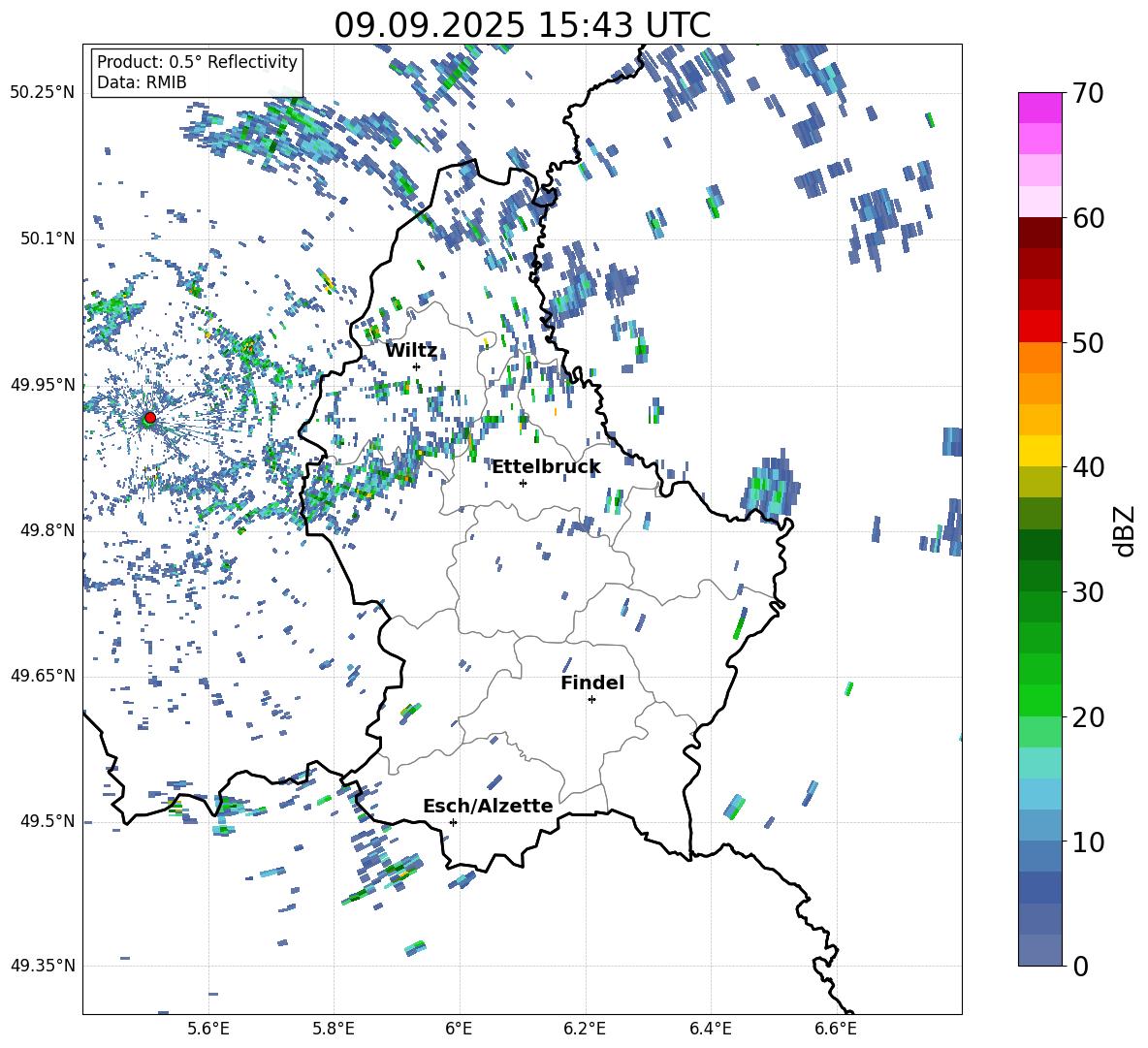1148x1048 pixels.
Task: Click the dark red colorbar segment below 60
Action: (1039, 233)
